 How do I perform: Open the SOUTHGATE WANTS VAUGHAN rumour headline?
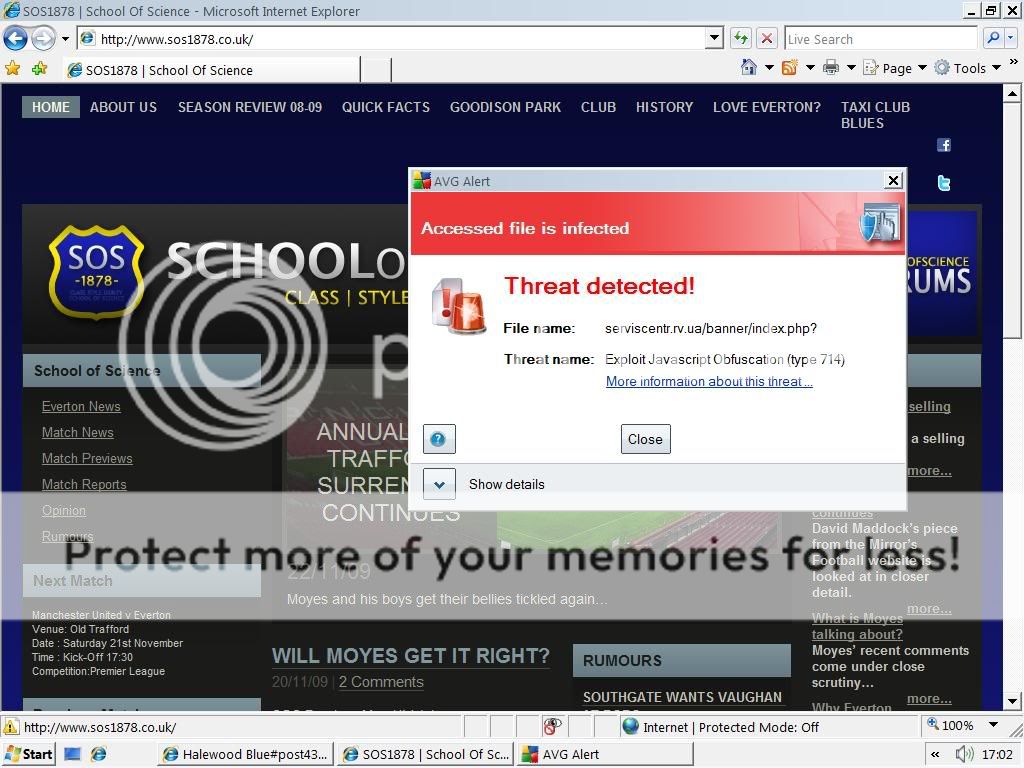pos(682,697)
